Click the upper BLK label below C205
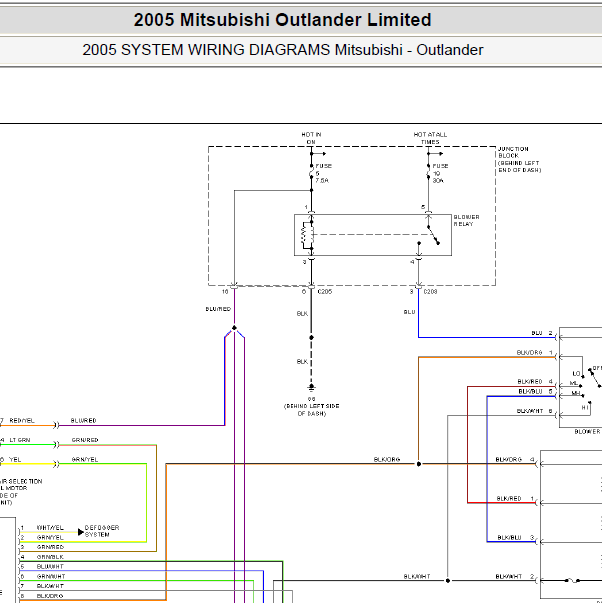The width and height of the screenshot is (602, 603). (302, 314)
